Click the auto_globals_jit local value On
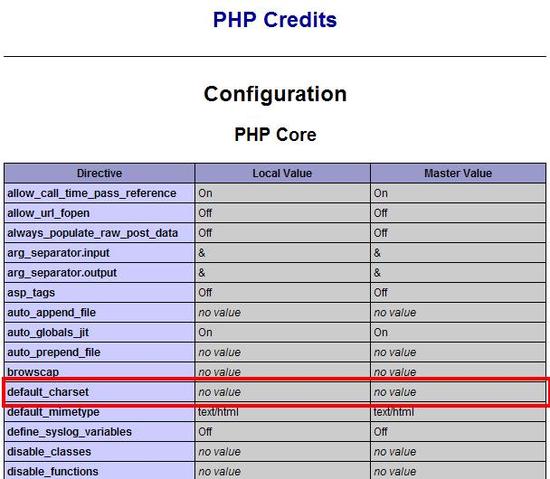 [x=205, y=332]
